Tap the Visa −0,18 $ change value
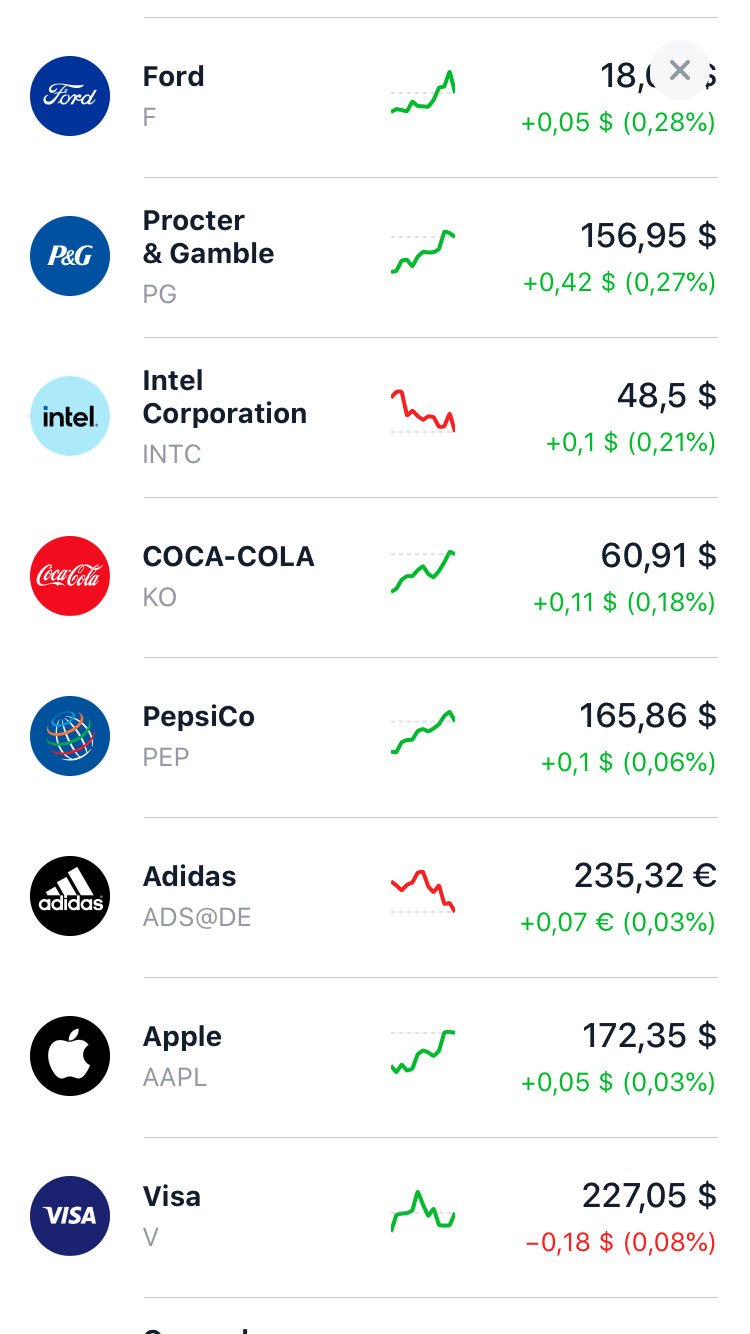The image size is (750, 1334). (570, 1243)
